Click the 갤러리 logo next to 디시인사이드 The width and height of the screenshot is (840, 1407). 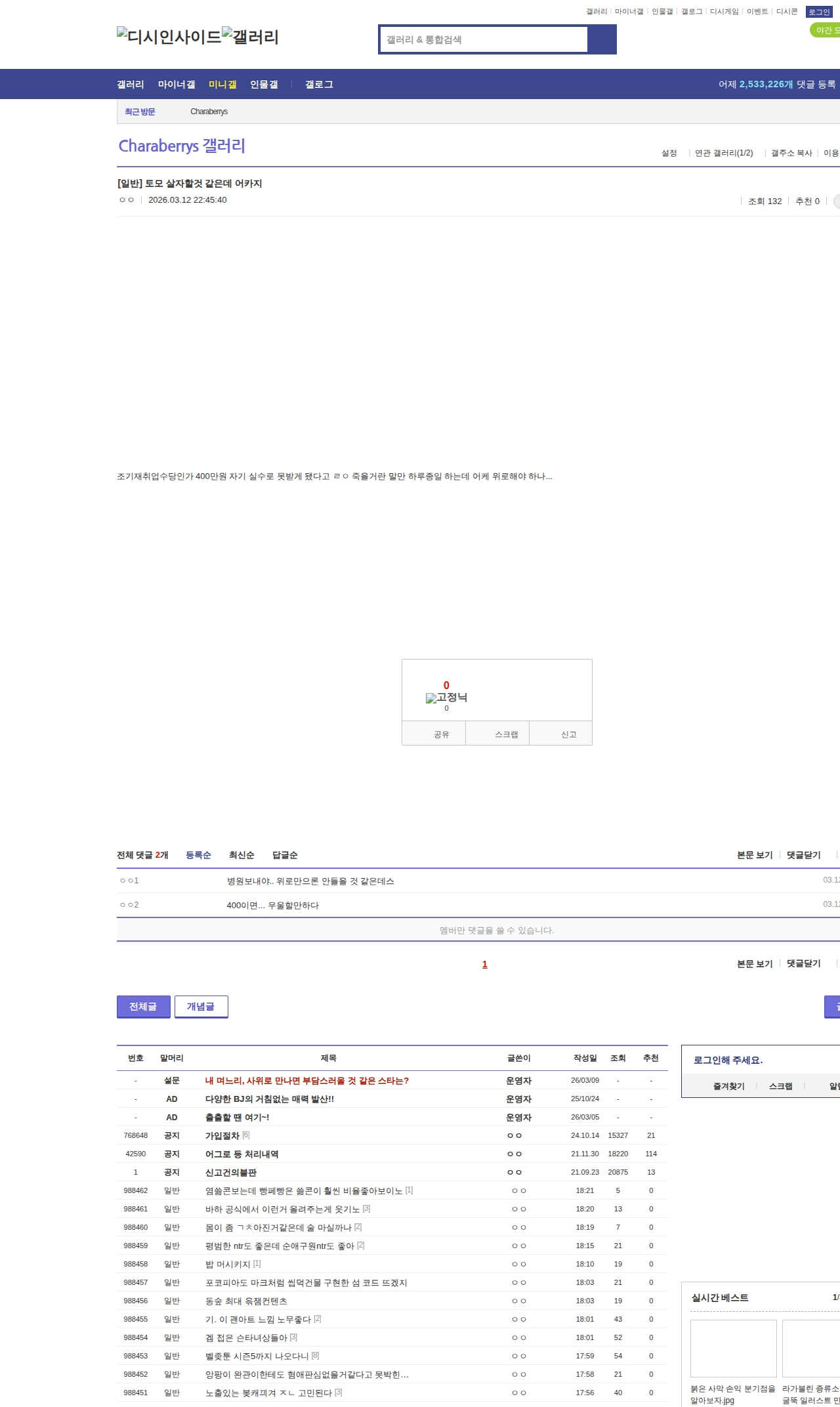pyautogui.click(x=251, y=37)
